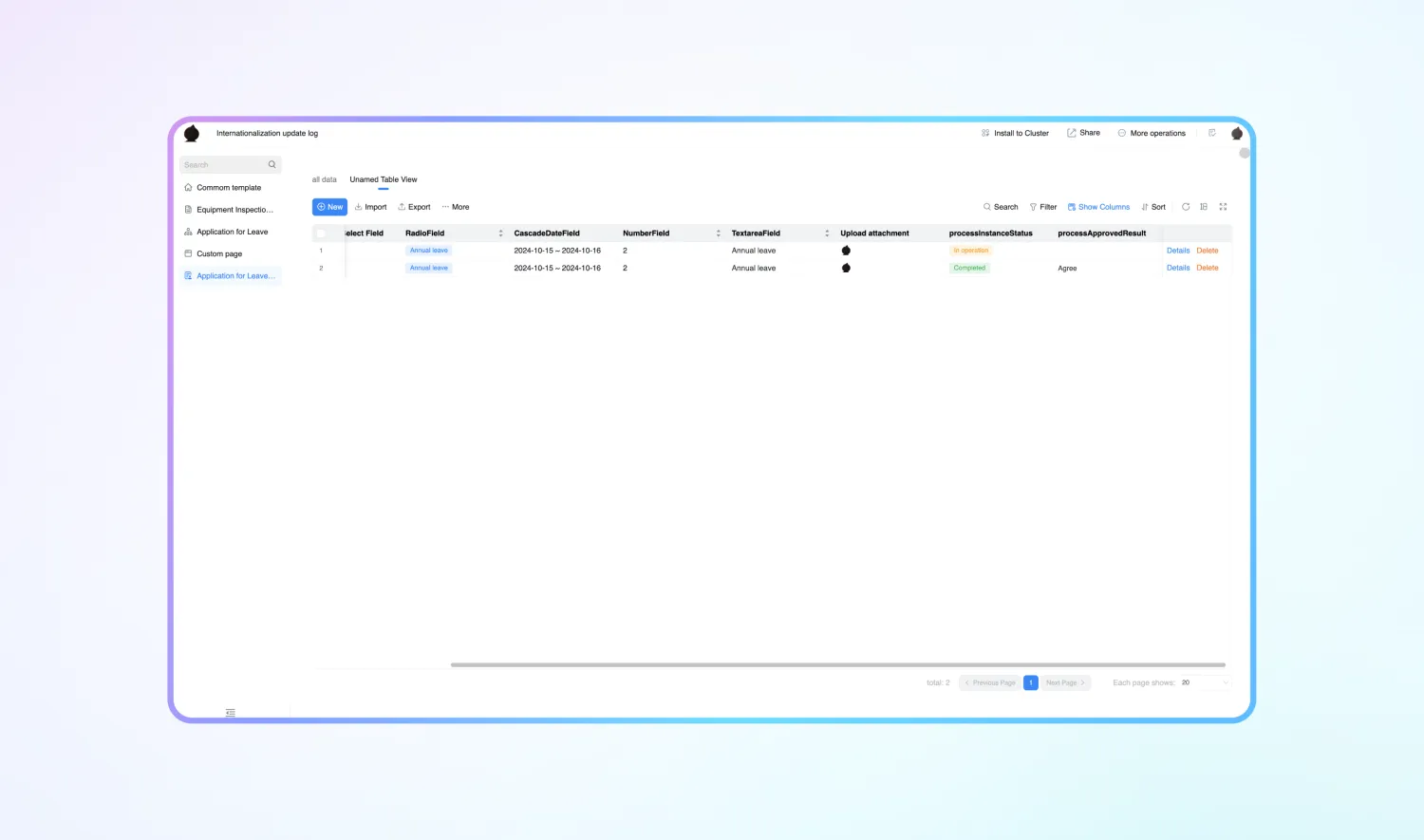Click the user avatar at top right
The image size is (1424, 840).
(1237, 134)
